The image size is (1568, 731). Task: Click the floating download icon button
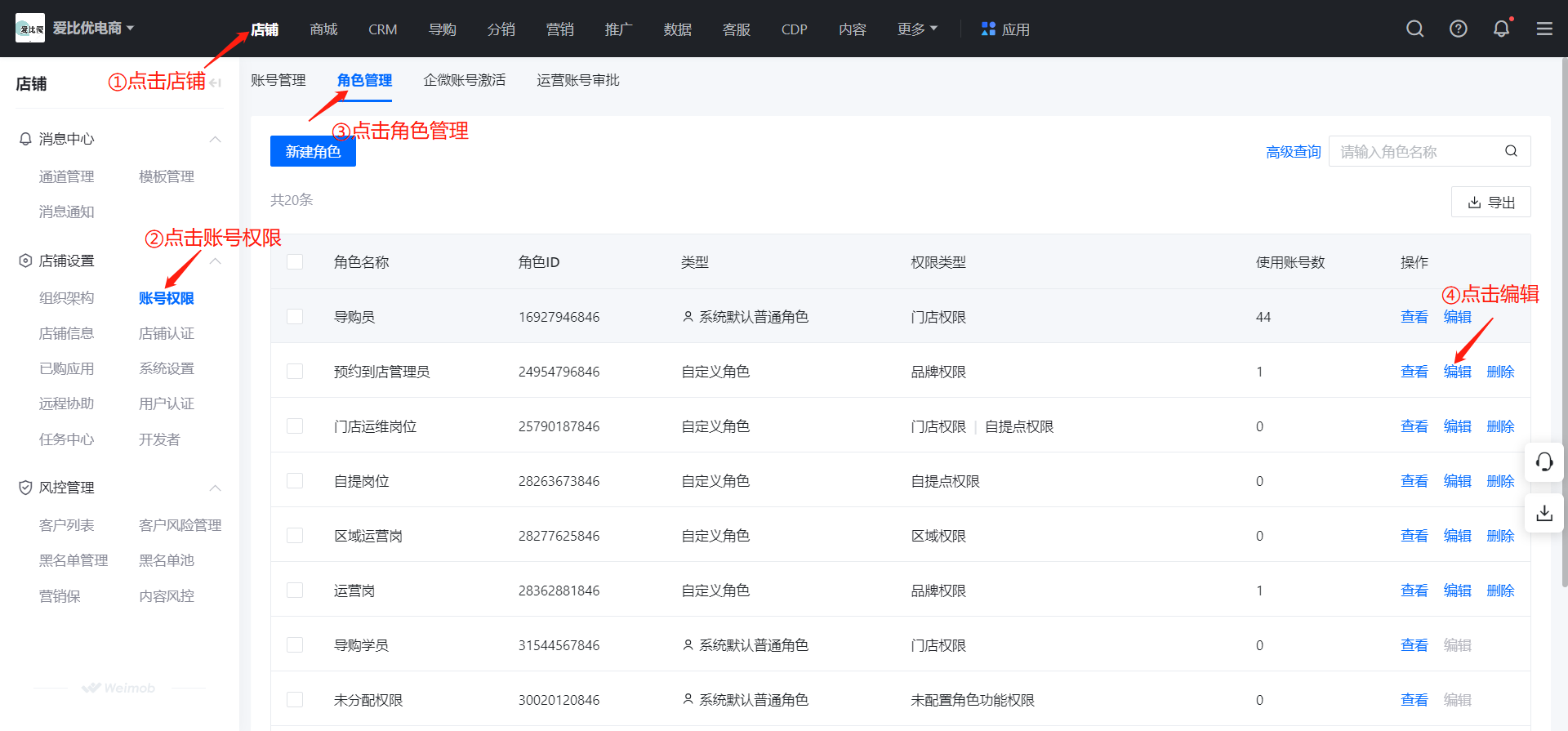click(1544, 513)
